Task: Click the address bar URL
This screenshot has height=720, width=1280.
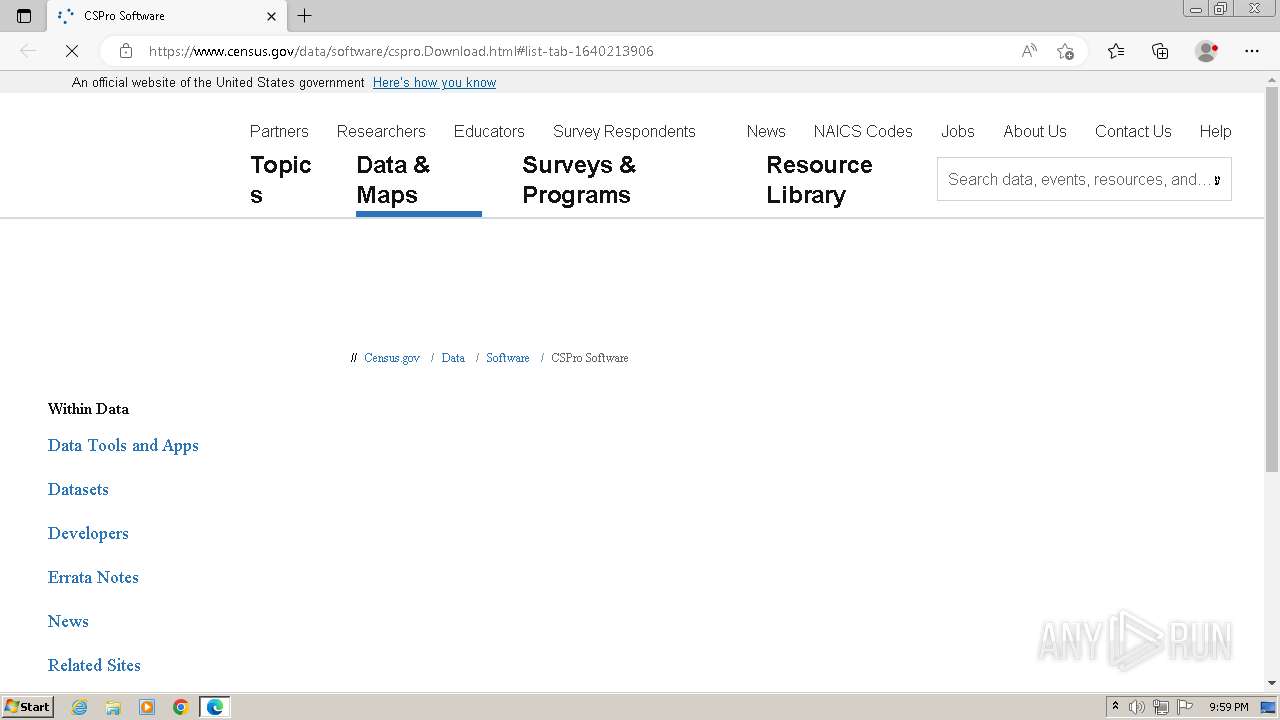Action: (x=401, y=51)
